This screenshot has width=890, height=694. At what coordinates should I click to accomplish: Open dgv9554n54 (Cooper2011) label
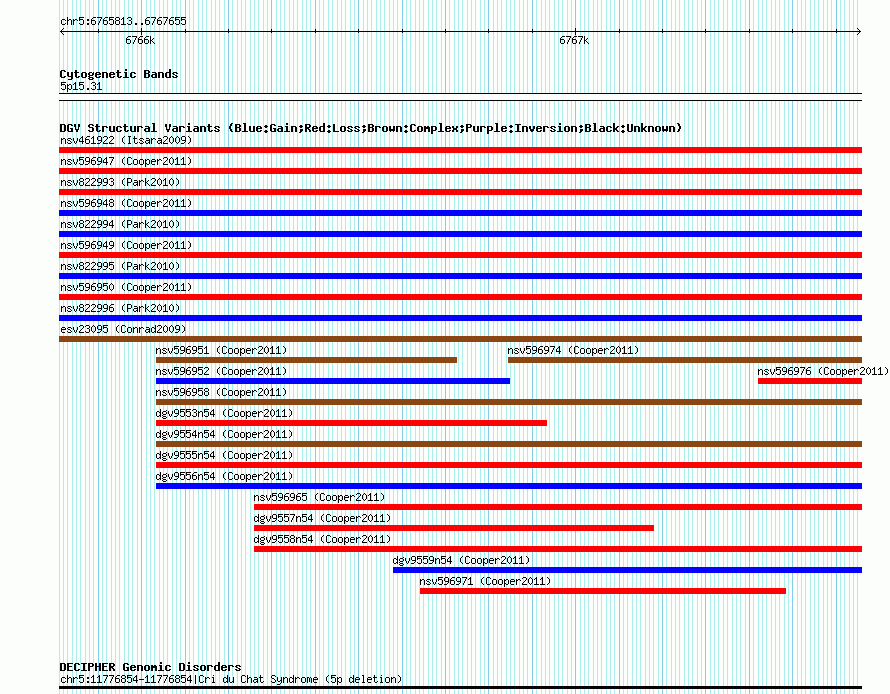click(x=224, y=434)
